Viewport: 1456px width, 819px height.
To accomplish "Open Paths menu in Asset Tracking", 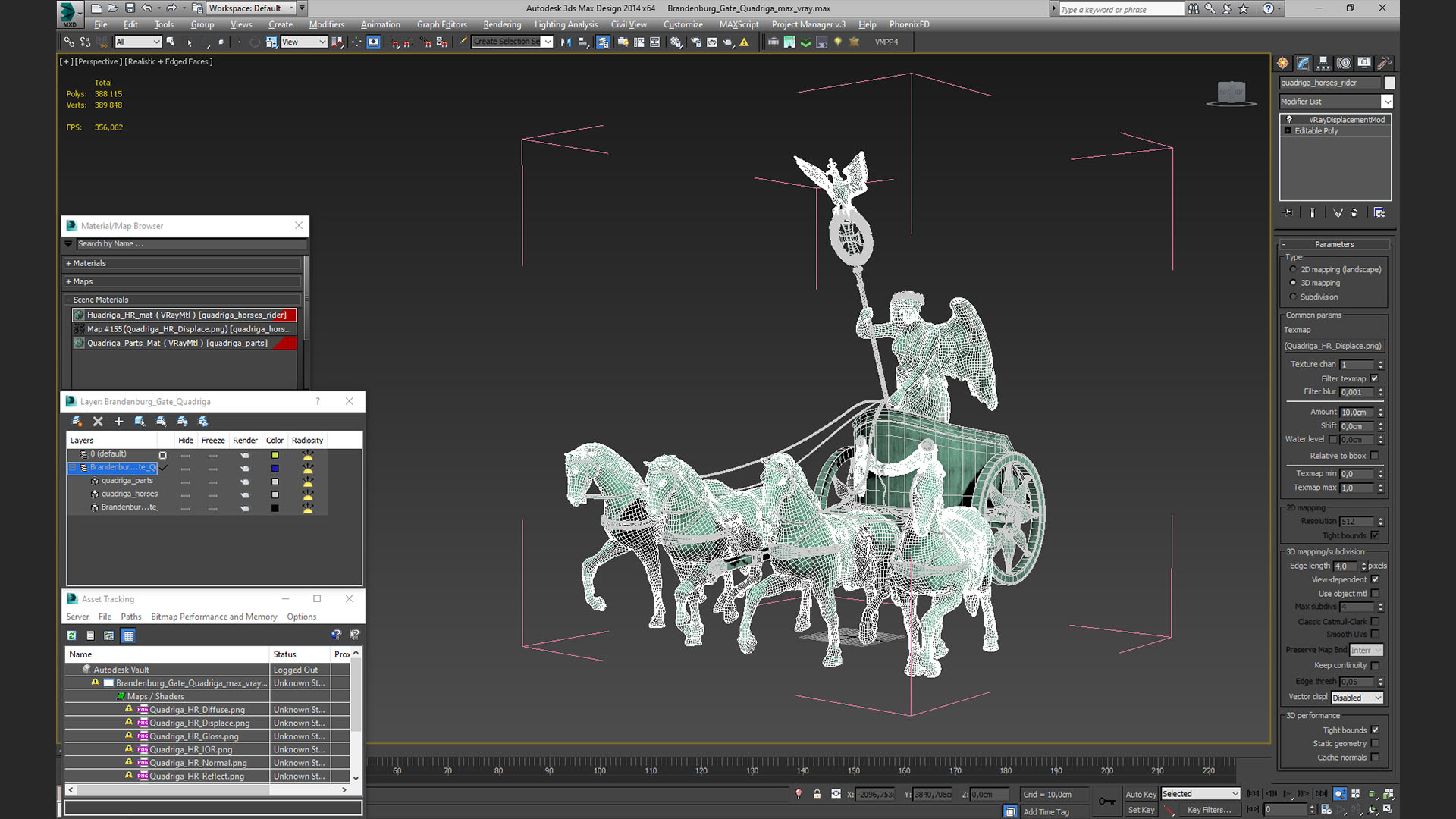I will pos(131,617).
